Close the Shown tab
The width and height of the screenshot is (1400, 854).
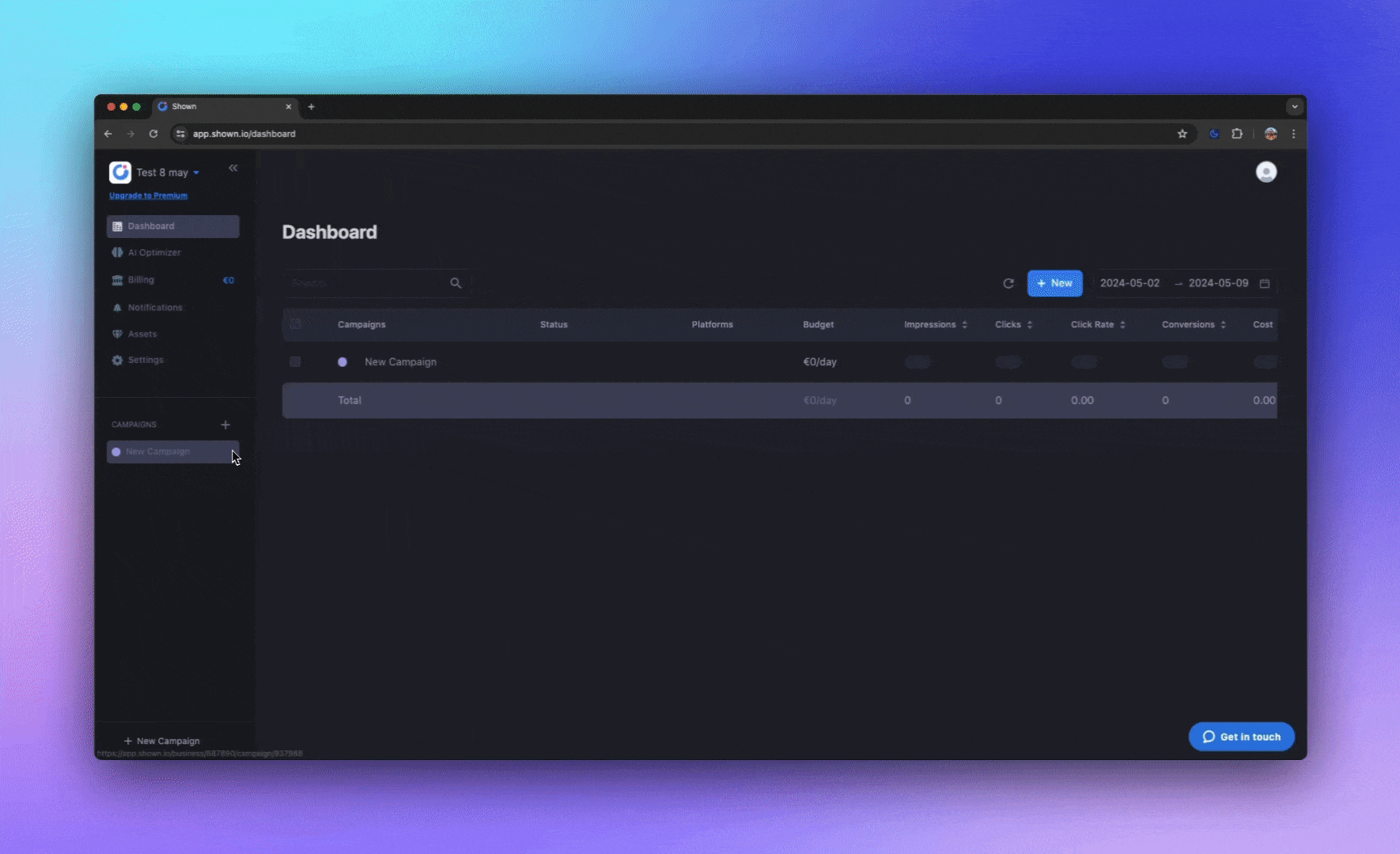[289, 107]
